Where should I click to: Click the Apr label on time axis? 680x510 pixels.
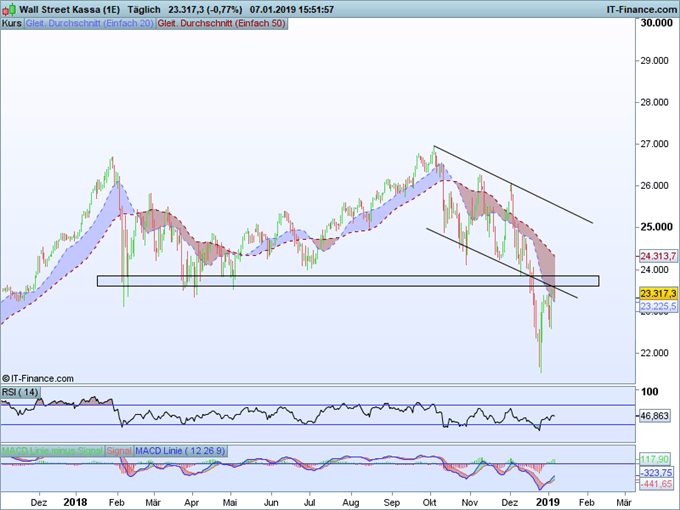(x=191, y=502)
